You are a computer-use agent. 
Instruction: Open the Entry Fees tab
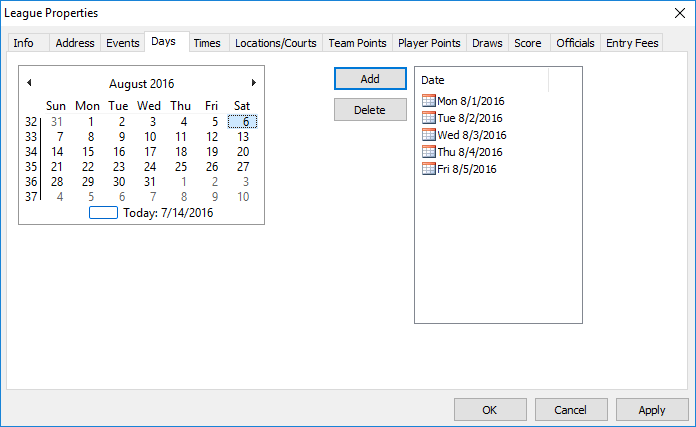pyautogui.click(x=632, y=43)
